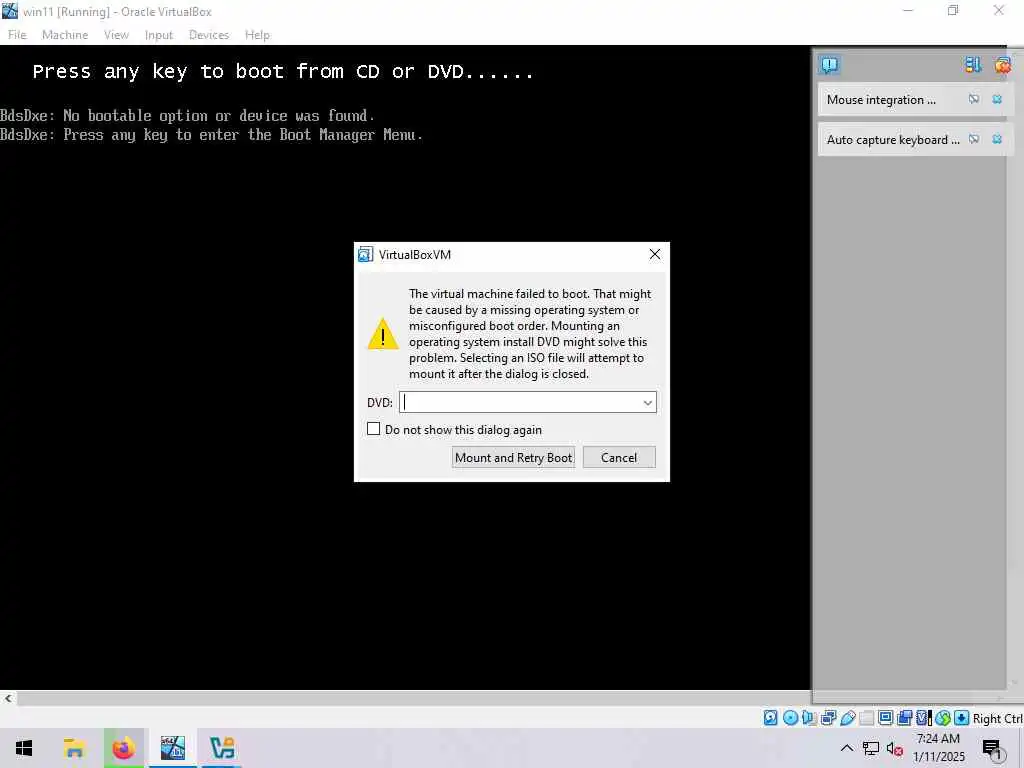Open the View menu
The height and width of the screenshot is (768, 1024).
pos(116,35)
